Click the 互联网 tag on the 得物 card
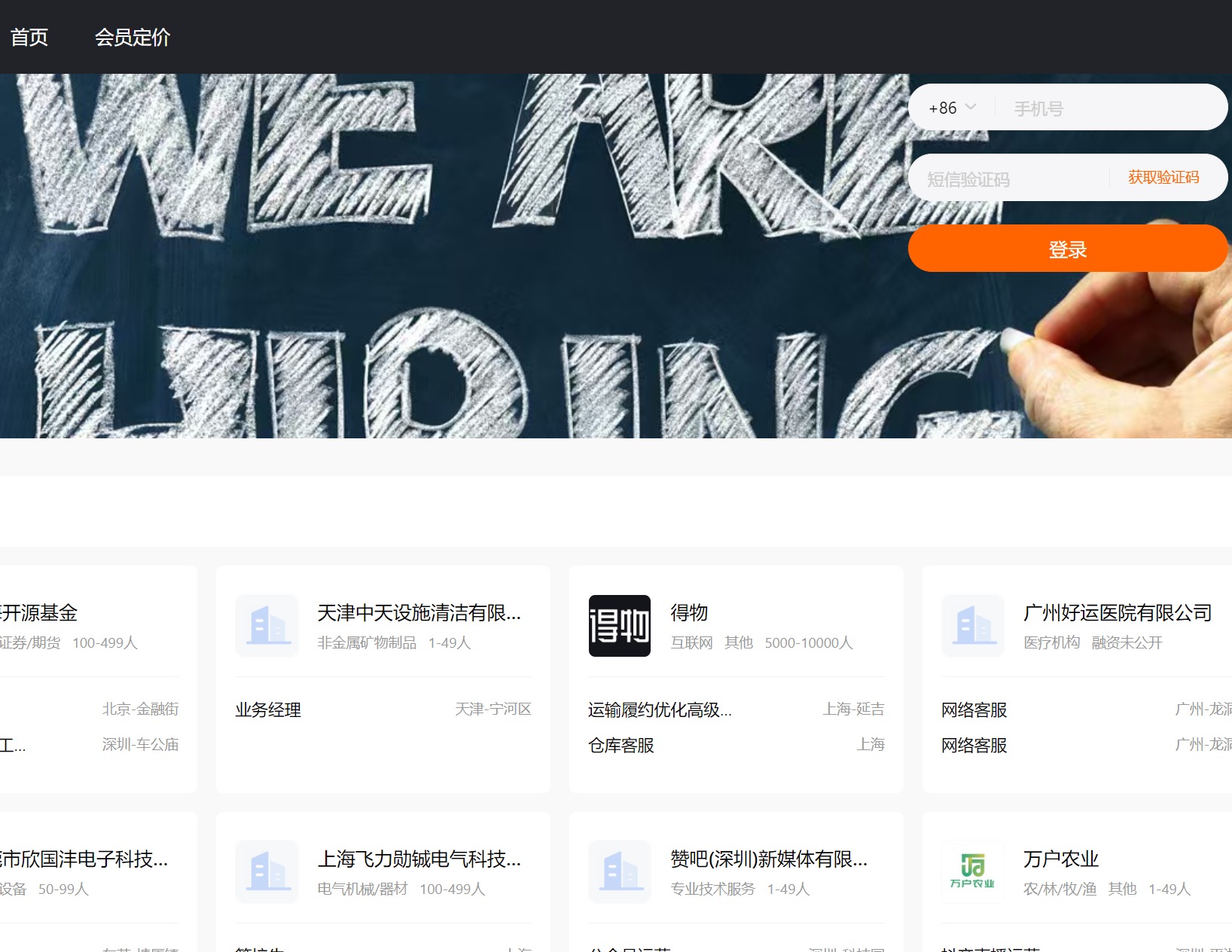 coord(692,642)
